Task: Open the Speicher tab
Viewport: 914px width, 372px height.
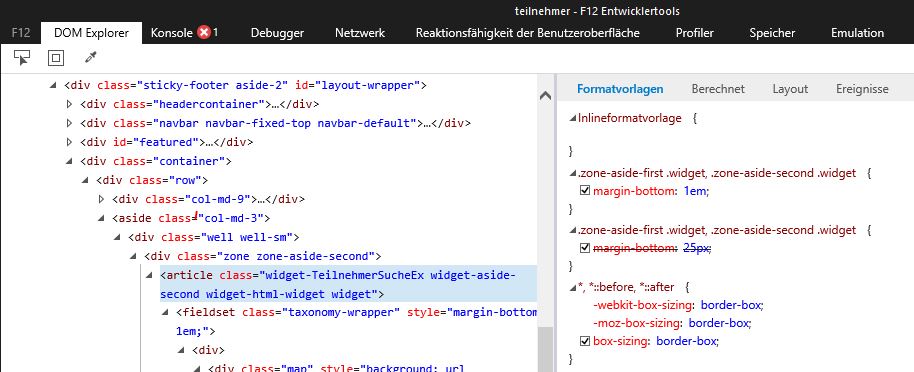Action: [772, 33]
